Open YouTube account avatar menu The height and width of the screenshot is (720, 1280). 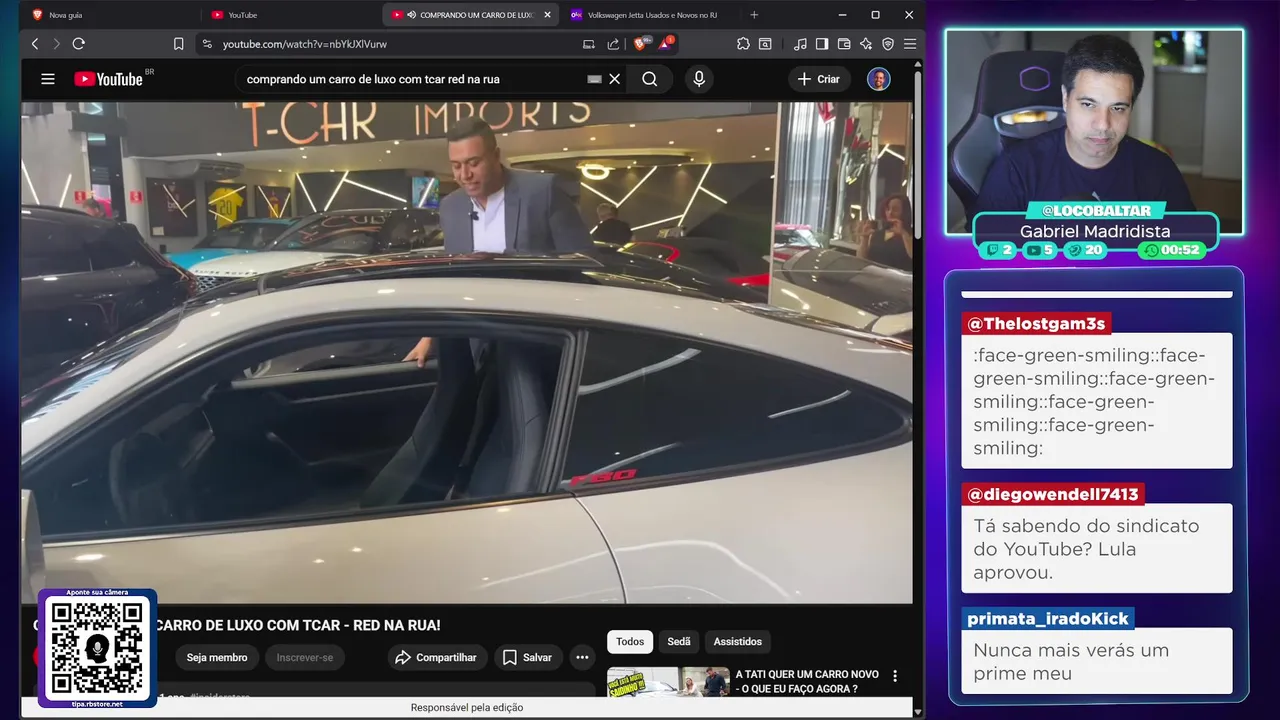[879, 79]
